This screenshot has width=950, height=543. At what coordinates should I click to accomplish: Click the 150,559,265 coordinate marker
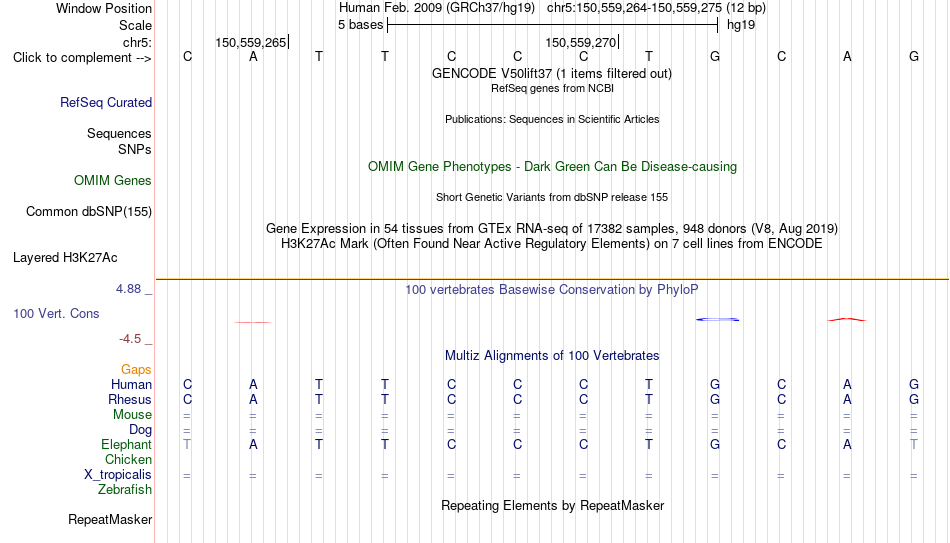click(251, 42)
